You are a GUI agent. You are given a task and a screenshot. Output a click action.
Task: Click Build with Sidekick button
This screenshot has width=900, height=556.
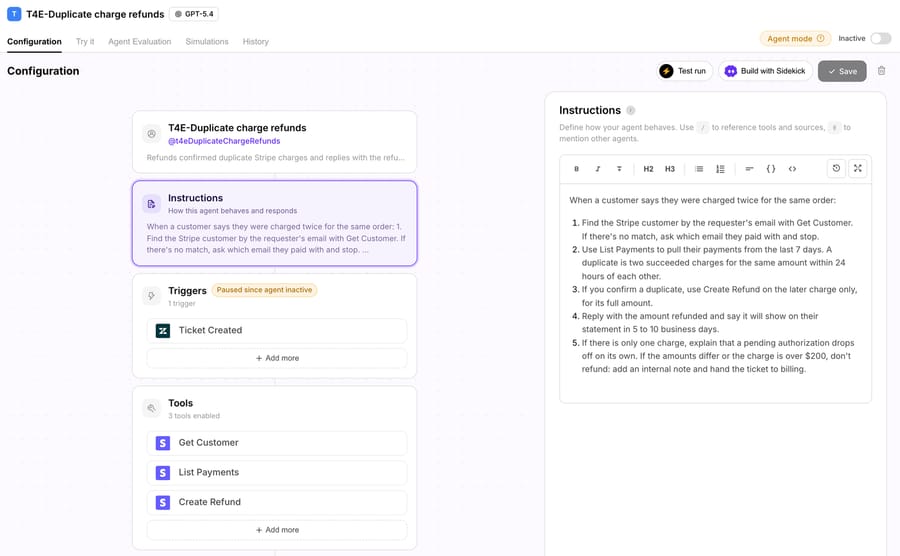pos(765,71)
